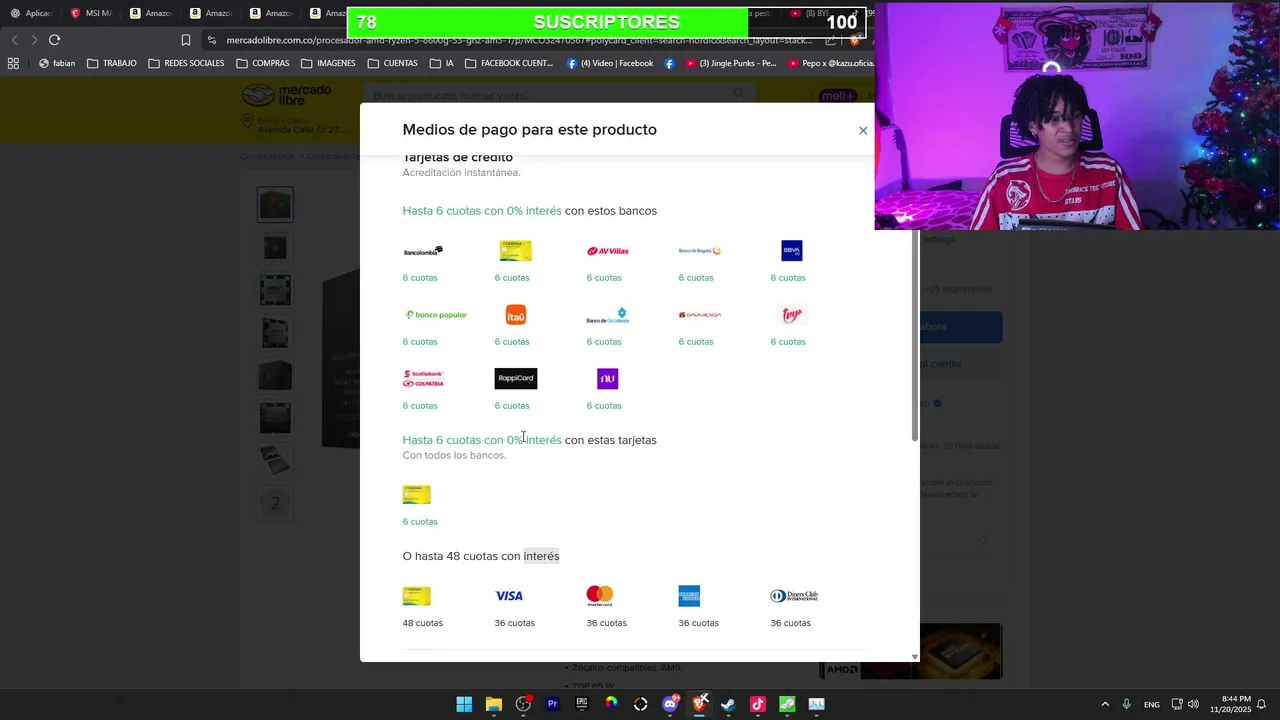Click '36 cuotas' under Visa

(514, 623)
